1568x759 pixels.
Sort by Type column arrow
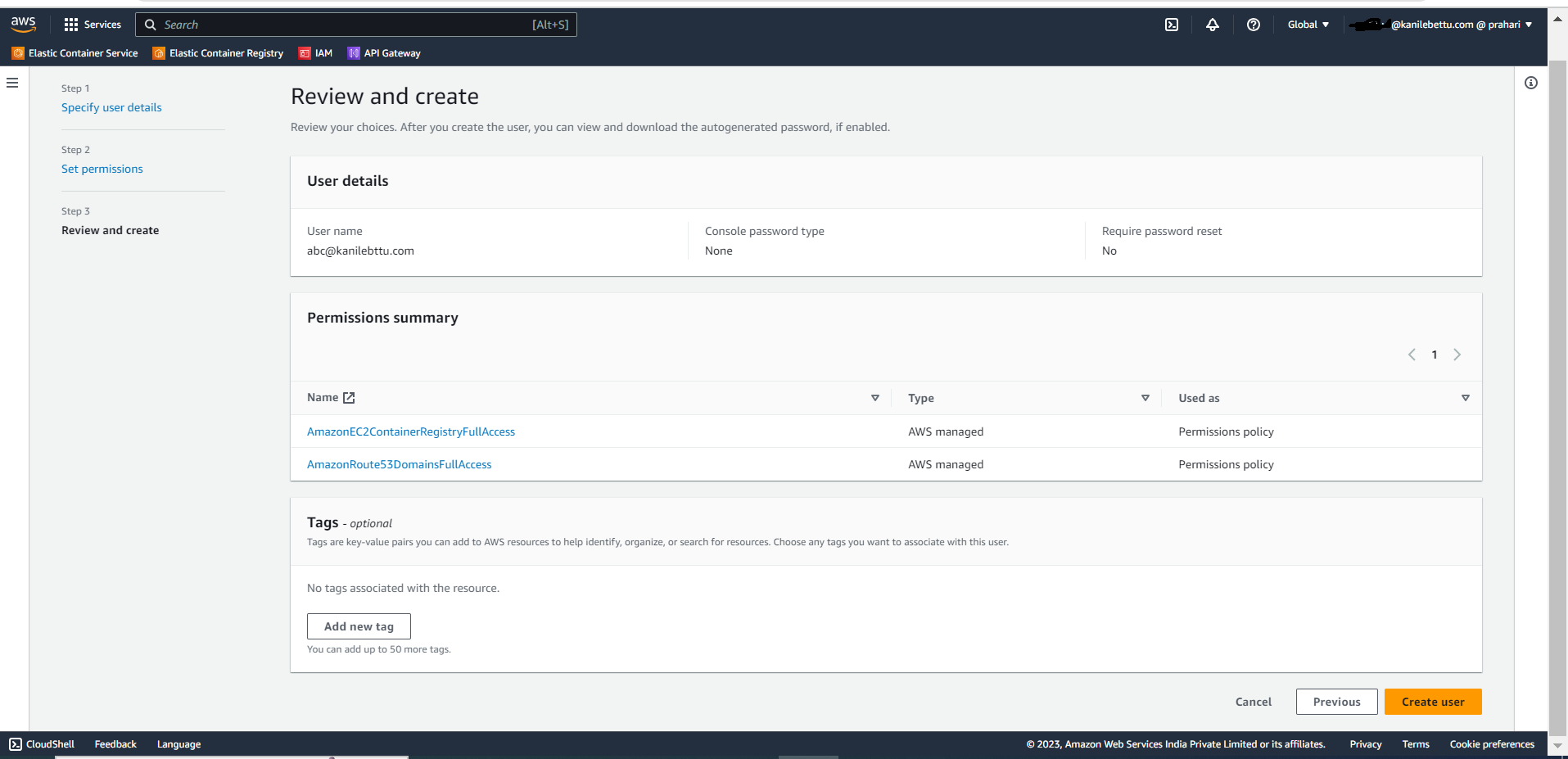click(x=1145, y=398)
